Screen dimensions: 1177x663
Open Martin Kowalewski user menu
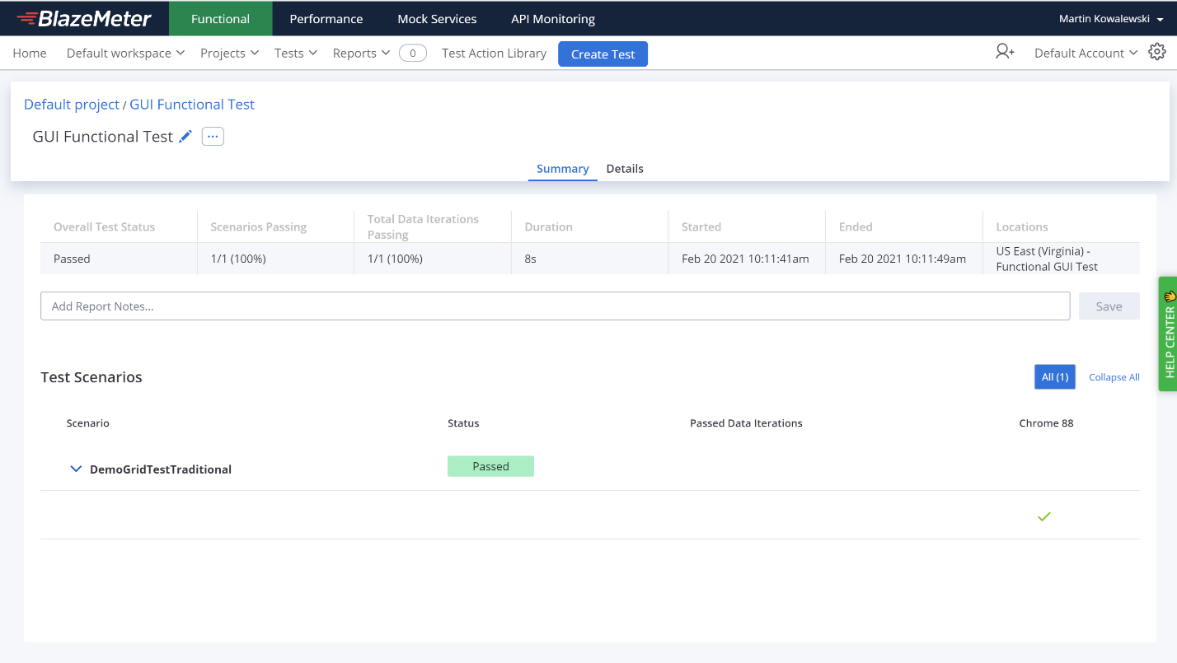pyautogui.click(x=1111, y=19)
